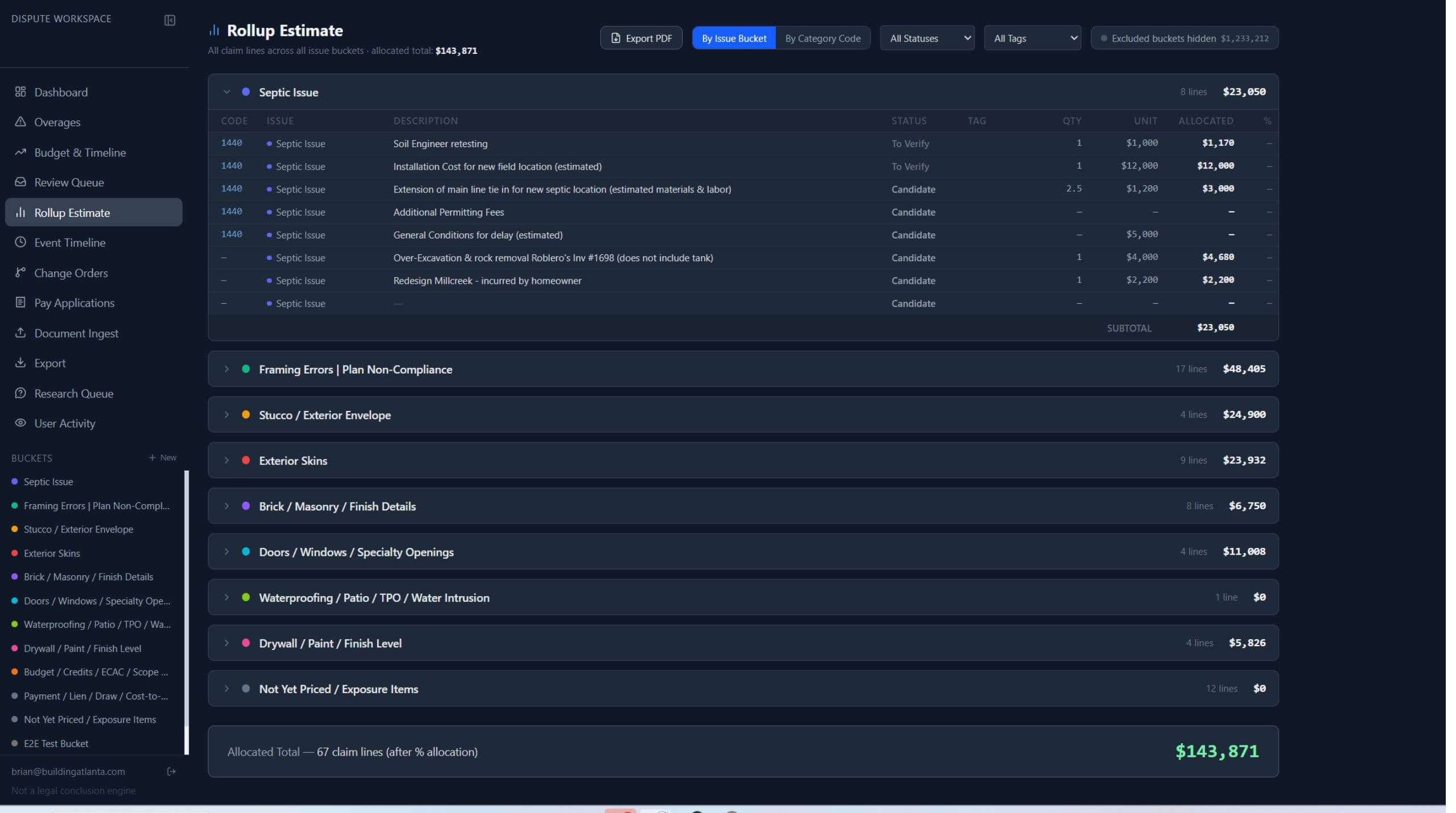Expand Drywall / Paint / Finish Level
This screenshot has height=813, width=1456.
pyautogui.click(x=227, y=643)
